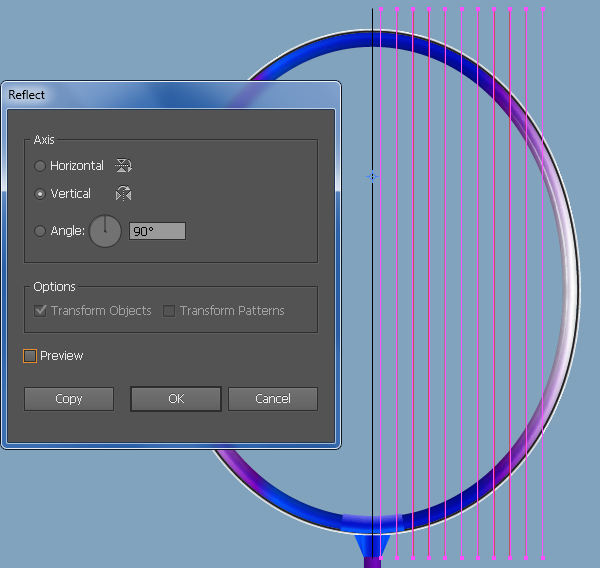Click the Cancel button
Viewport: 600px width, 568px height.
(273, 399)
